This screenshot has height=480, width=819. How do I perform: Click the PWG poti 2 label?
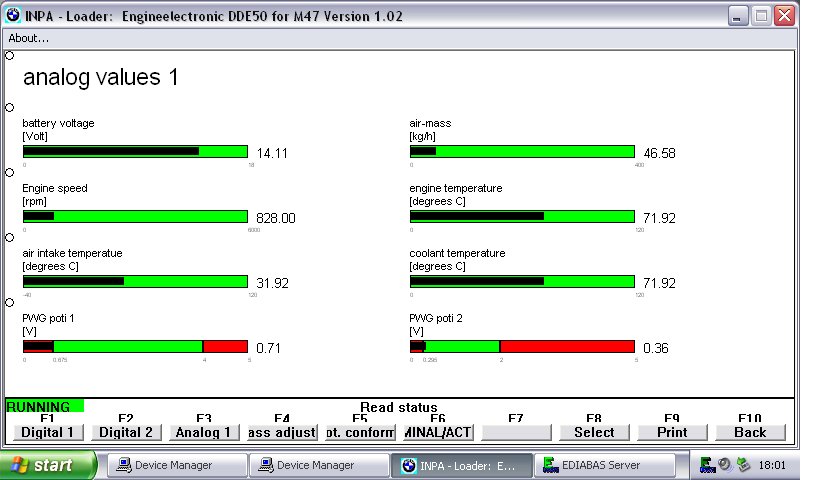(436, 318)
